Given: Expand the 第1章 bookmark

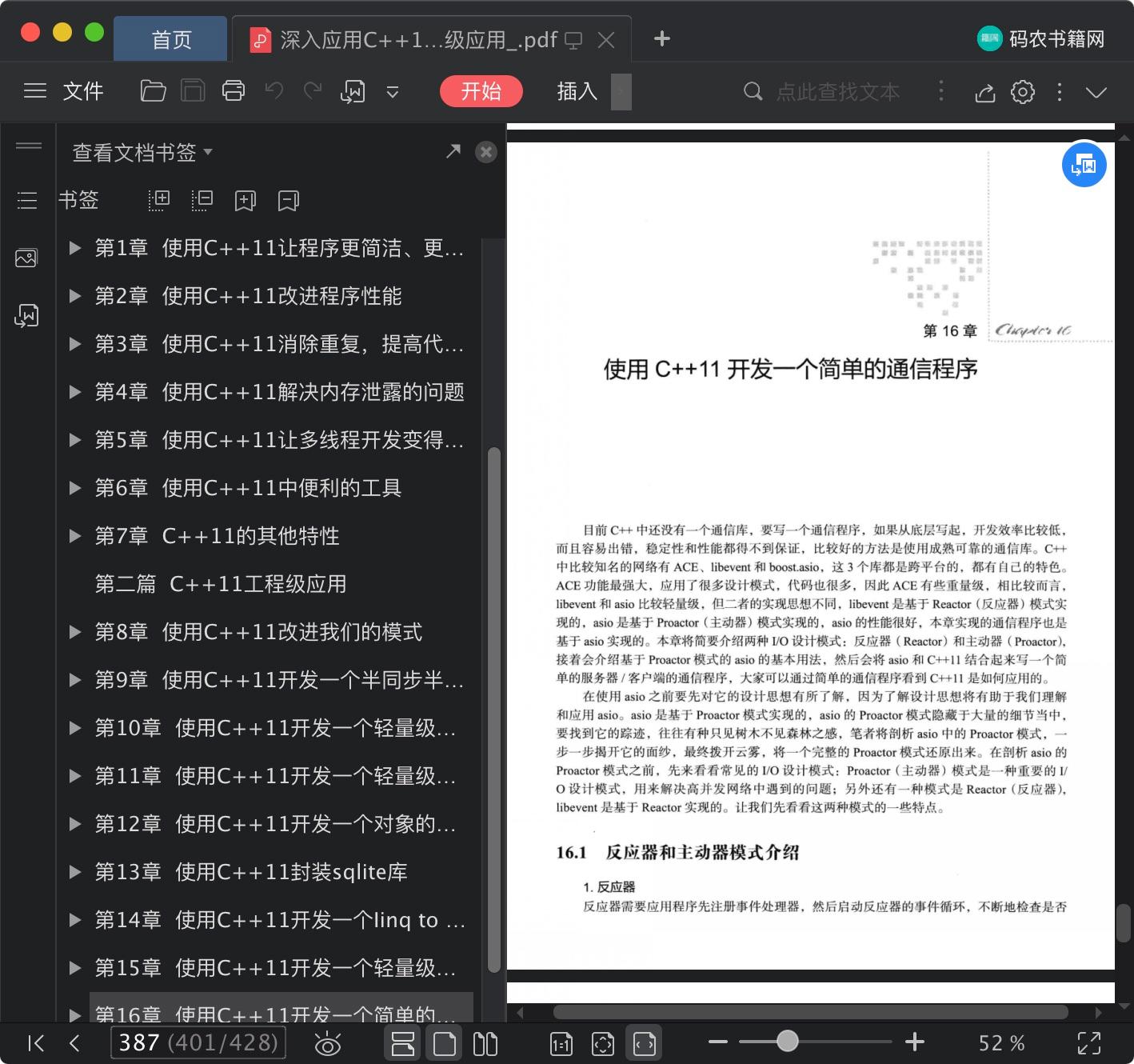Looking at the screenshot, I should (x=75, y=248).
